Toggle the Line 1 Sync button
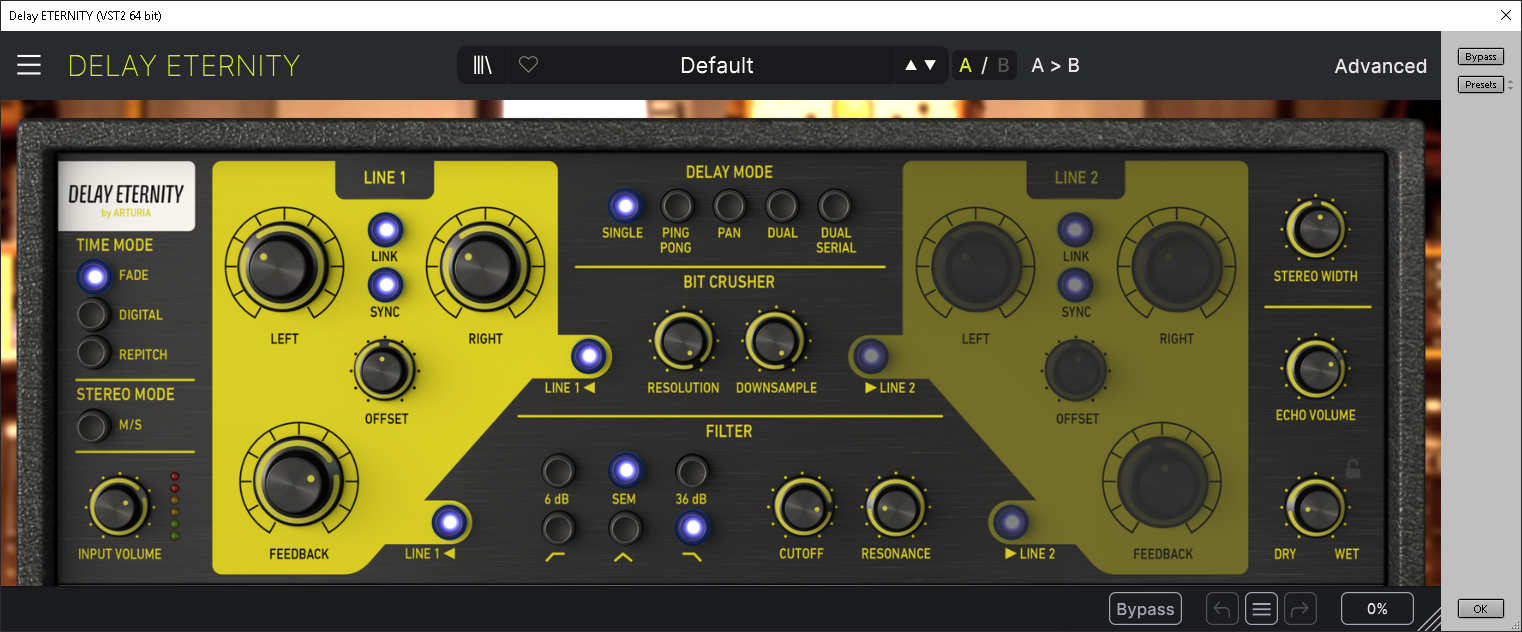The width and height of the screenshot is (1522, 632). 385,286
